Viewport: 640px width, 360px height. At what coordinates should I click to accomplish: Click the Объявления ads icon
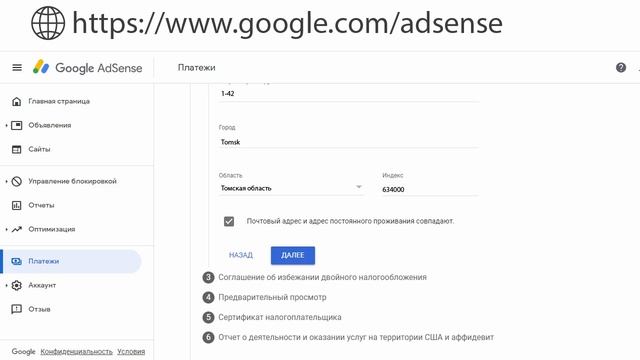pos(17,125)
